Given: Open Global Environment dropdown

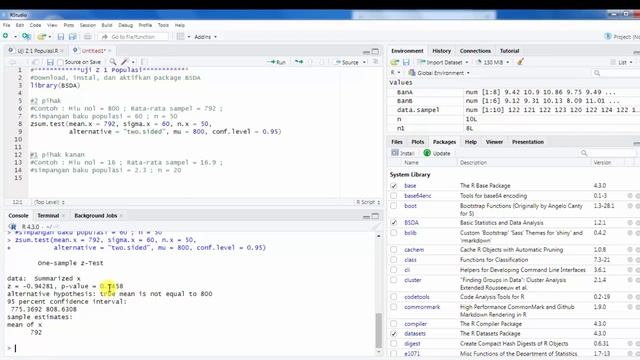Looking at the screenshot, I should click(439, 73).
